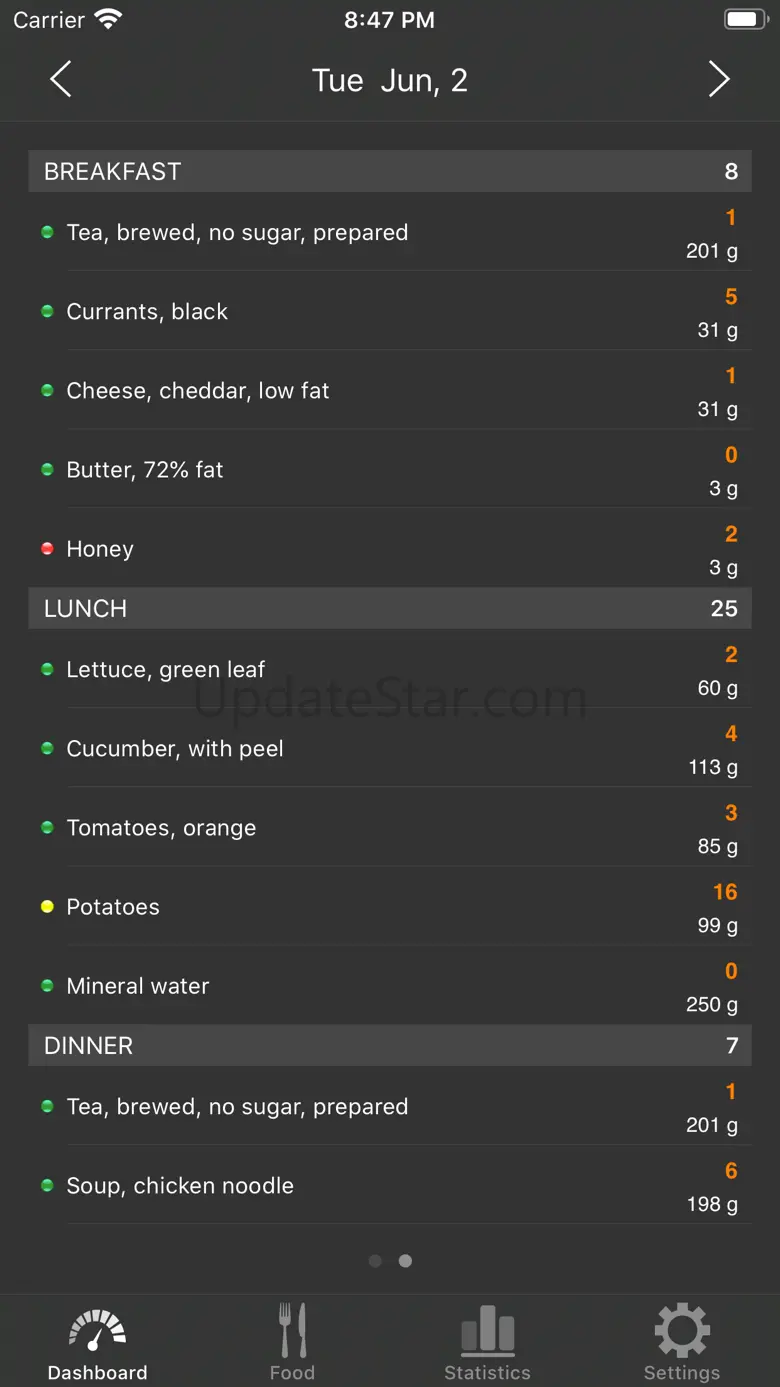
Task: Select the DINNER section header
Action: (390, 1046)
